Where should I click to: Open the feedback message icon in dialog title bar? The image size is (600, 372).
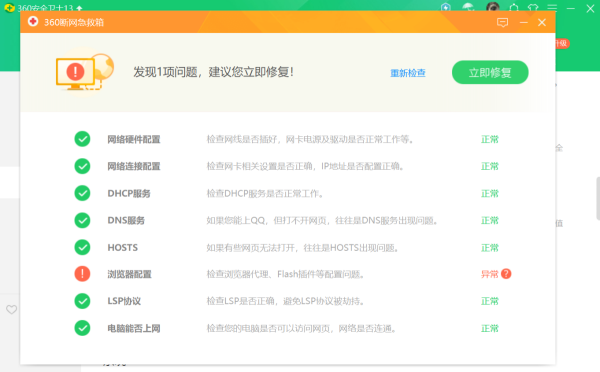pyautogui.click(x=502, y=23)
